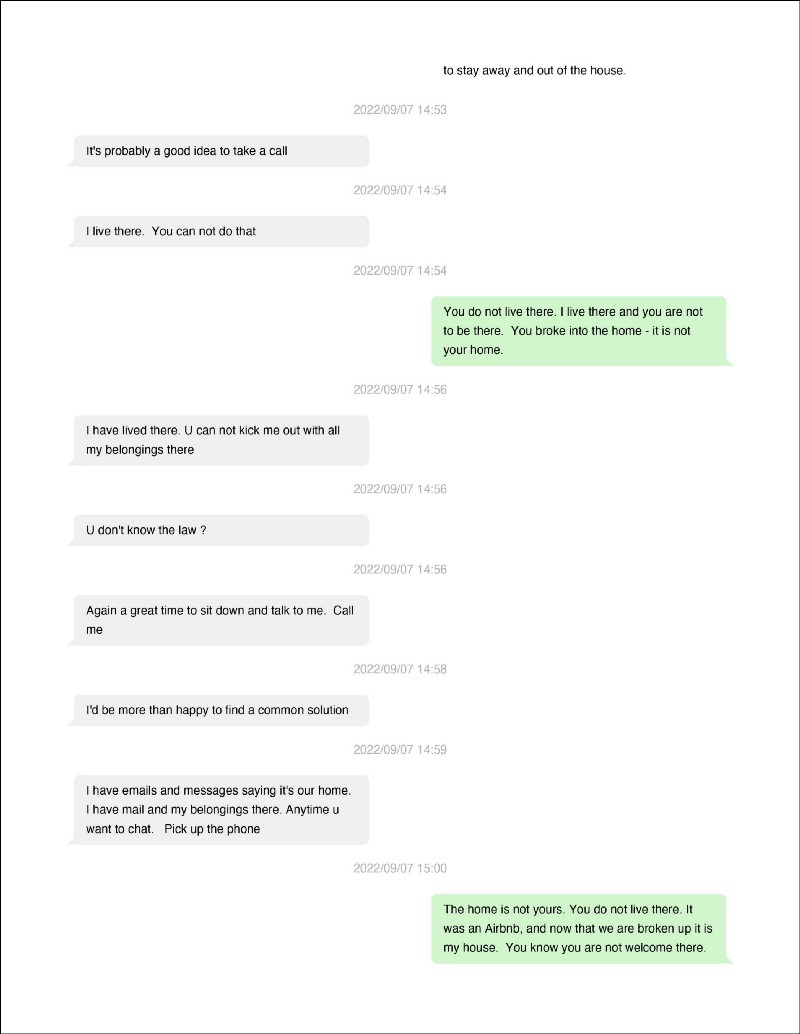Click the 14:58 timestamp
The width and height of the screenshot is (800, 1034).
click(x=399, y=669)
